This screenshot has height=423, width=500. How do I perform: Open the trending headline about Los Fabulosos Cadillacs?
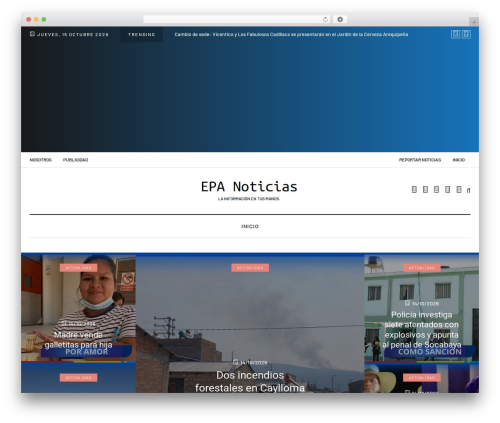pos(291,34)
